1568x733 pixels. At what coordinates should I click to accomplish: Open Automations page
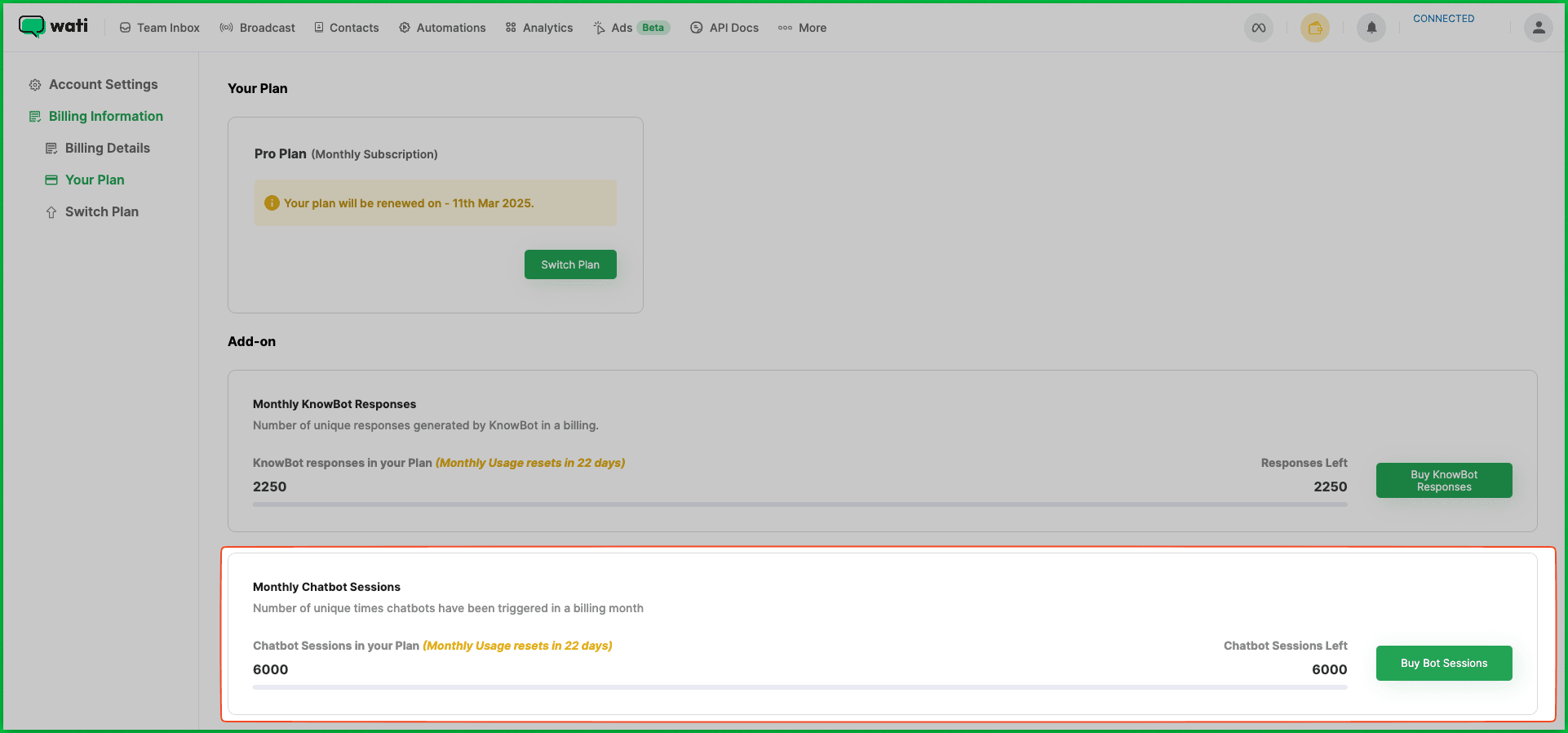[x=442, y=28]
